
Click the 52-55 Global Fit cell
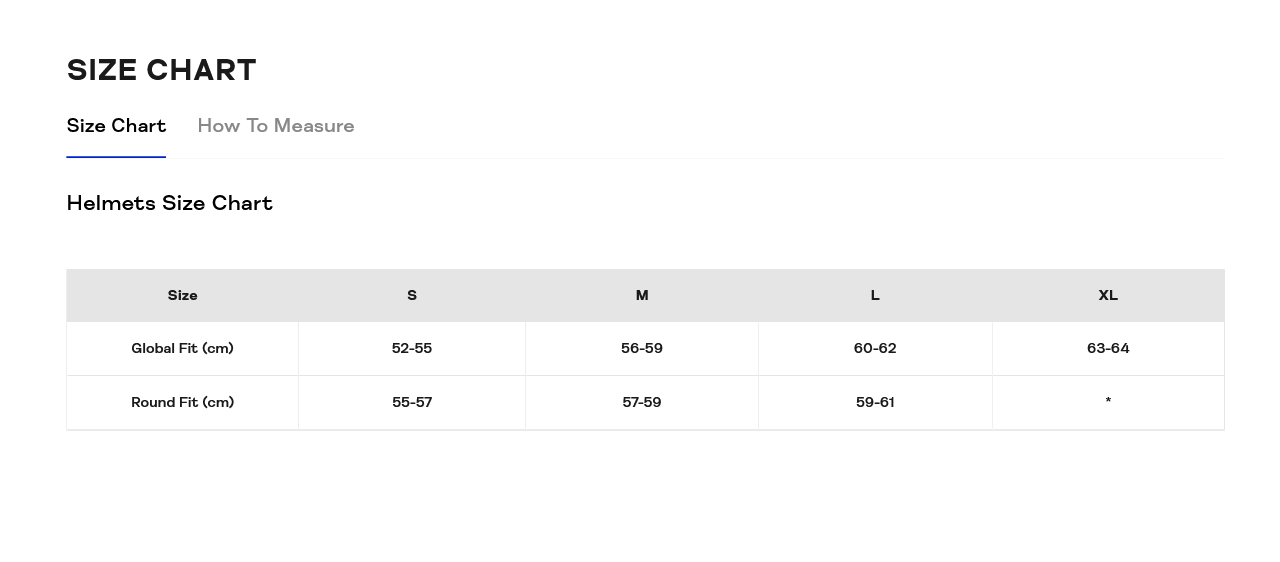pos(412,348)
